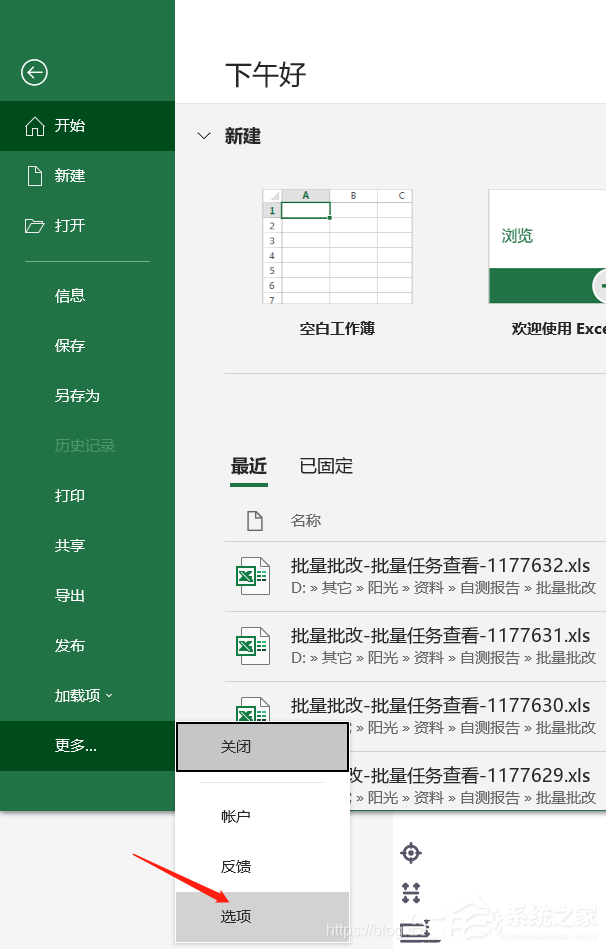606x949 pixels.
Task: Click 另存为 in the sidebar
Action: pos(77,396)
